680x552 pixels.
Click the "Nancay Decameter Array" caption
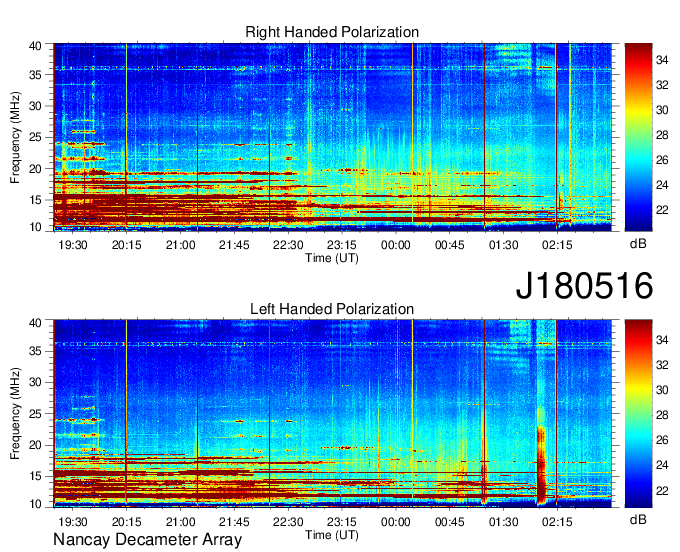coord(147,540)
